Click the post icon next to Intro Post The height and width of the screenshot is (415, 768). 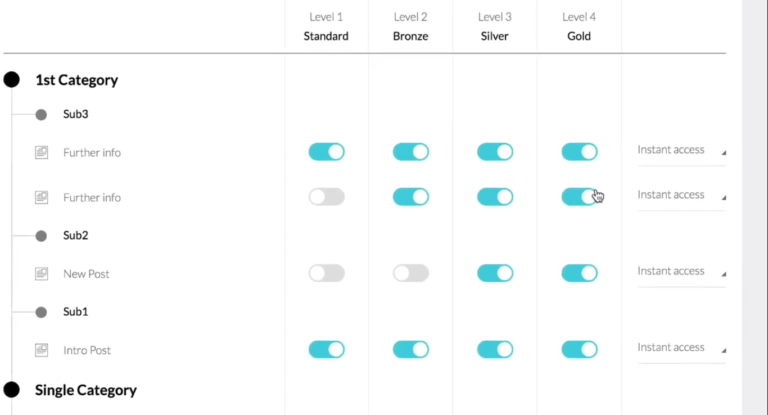[x=41, y=350]
